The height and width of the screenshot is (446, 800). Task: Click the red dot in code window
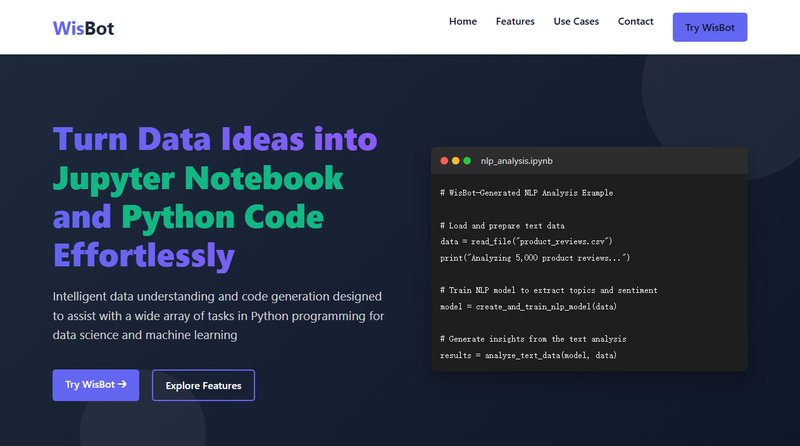point(444,161)
